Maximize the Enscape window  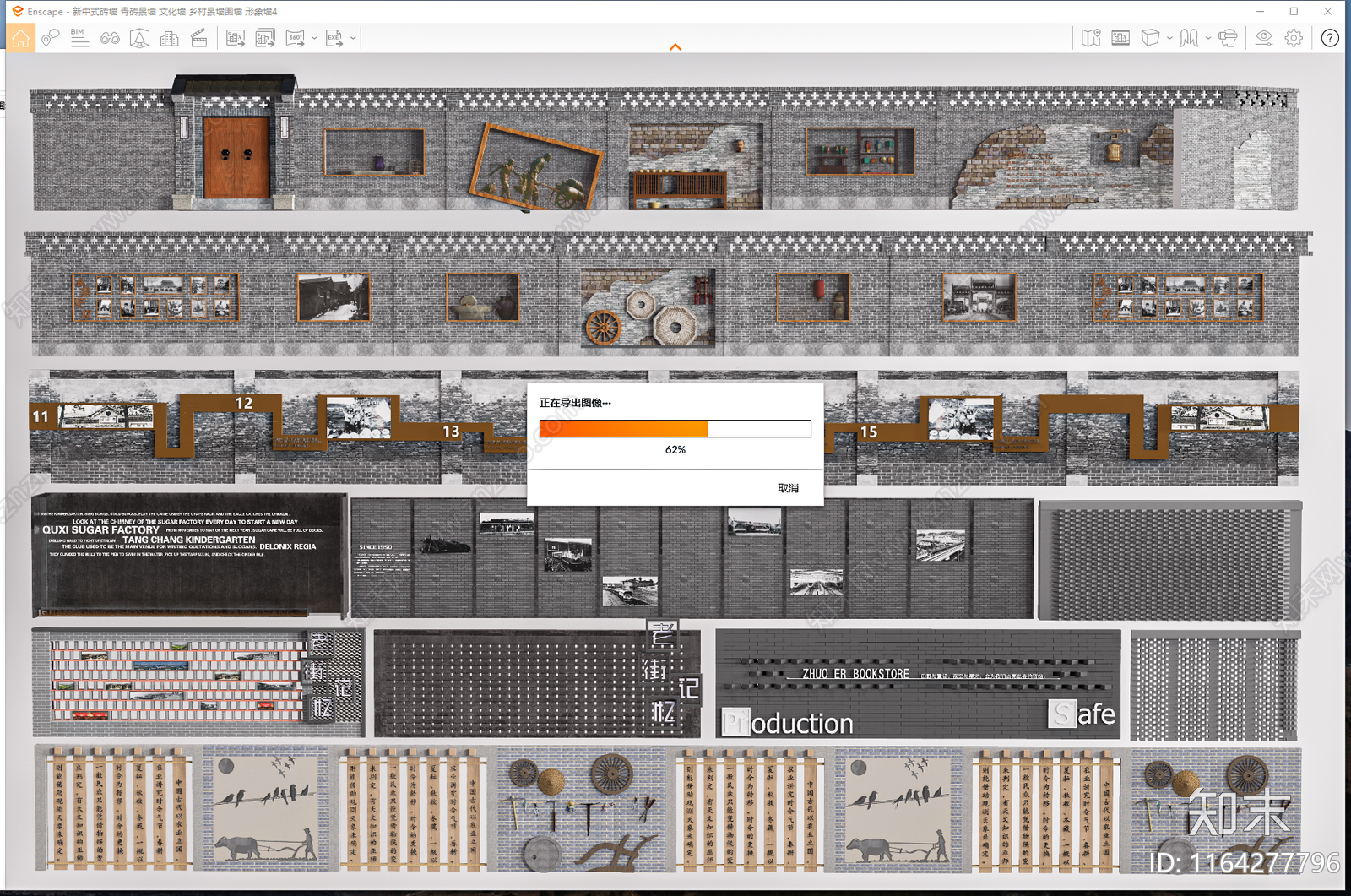1294,11
